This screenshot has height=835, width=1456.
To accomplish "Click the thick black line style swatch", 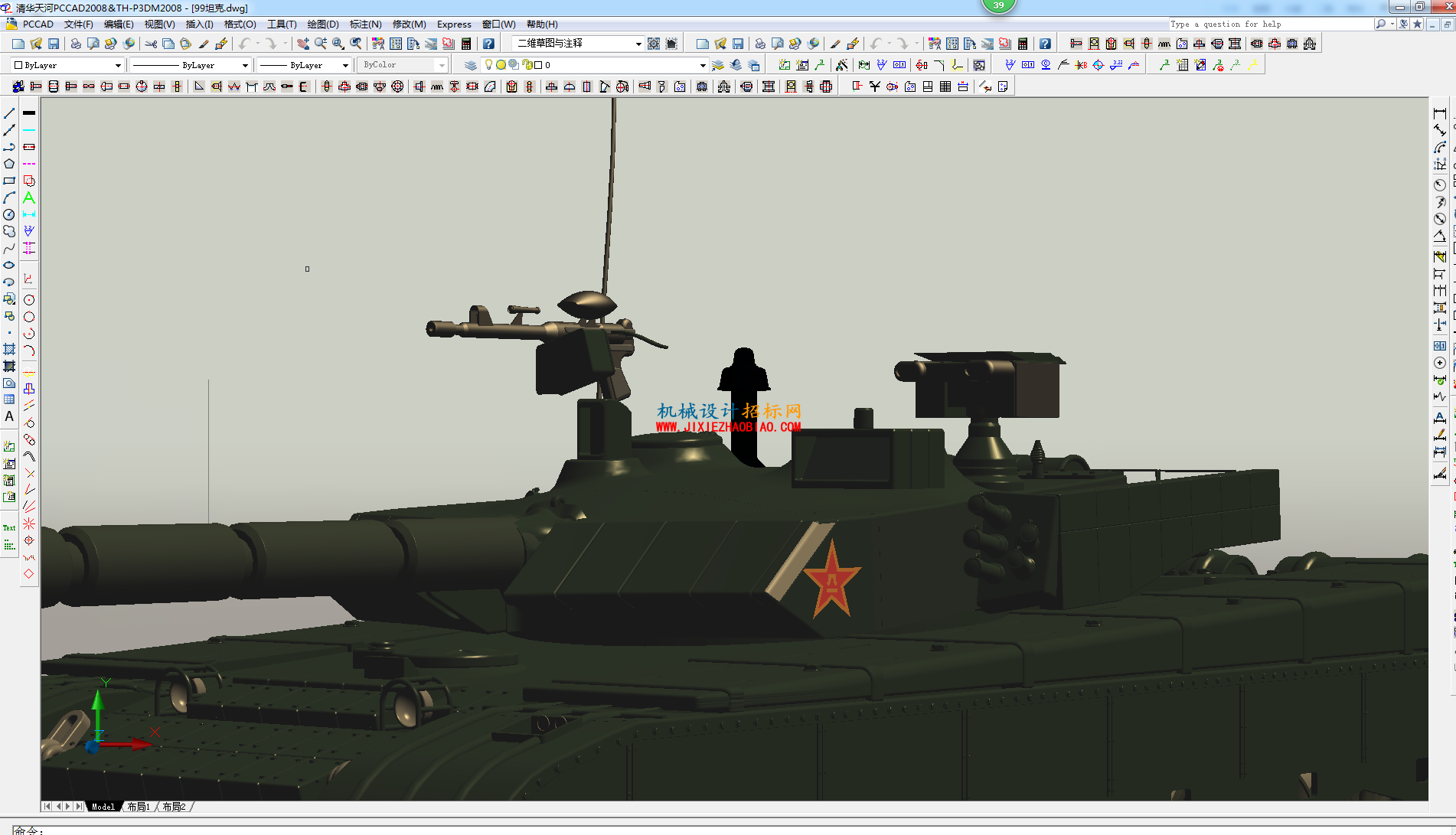I will (29, 113).
